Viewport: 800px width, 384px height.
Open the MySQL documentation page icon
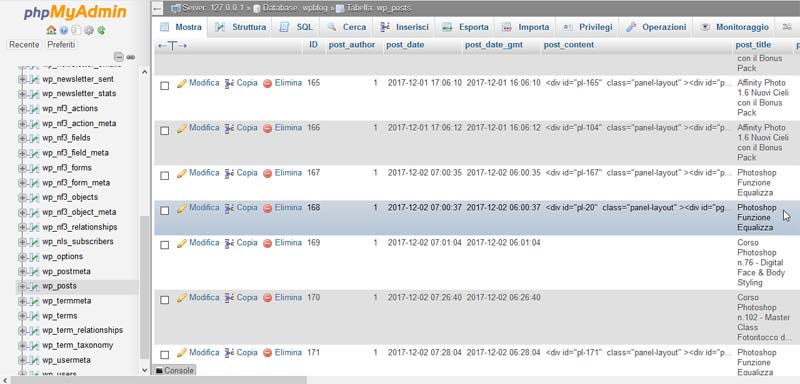click(x=77, y=31)
